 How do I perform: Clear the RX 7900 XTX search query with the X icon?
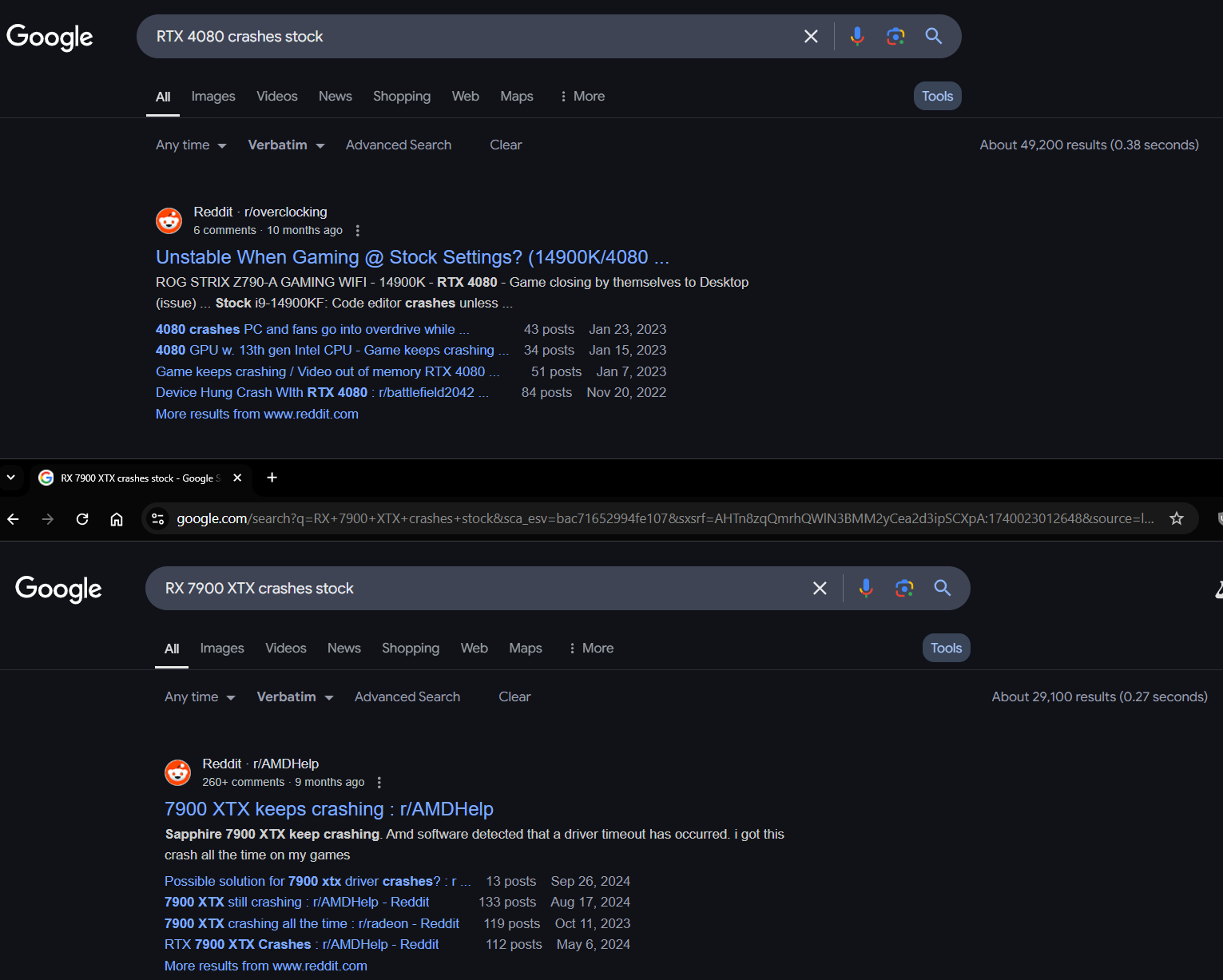(820, 589)
